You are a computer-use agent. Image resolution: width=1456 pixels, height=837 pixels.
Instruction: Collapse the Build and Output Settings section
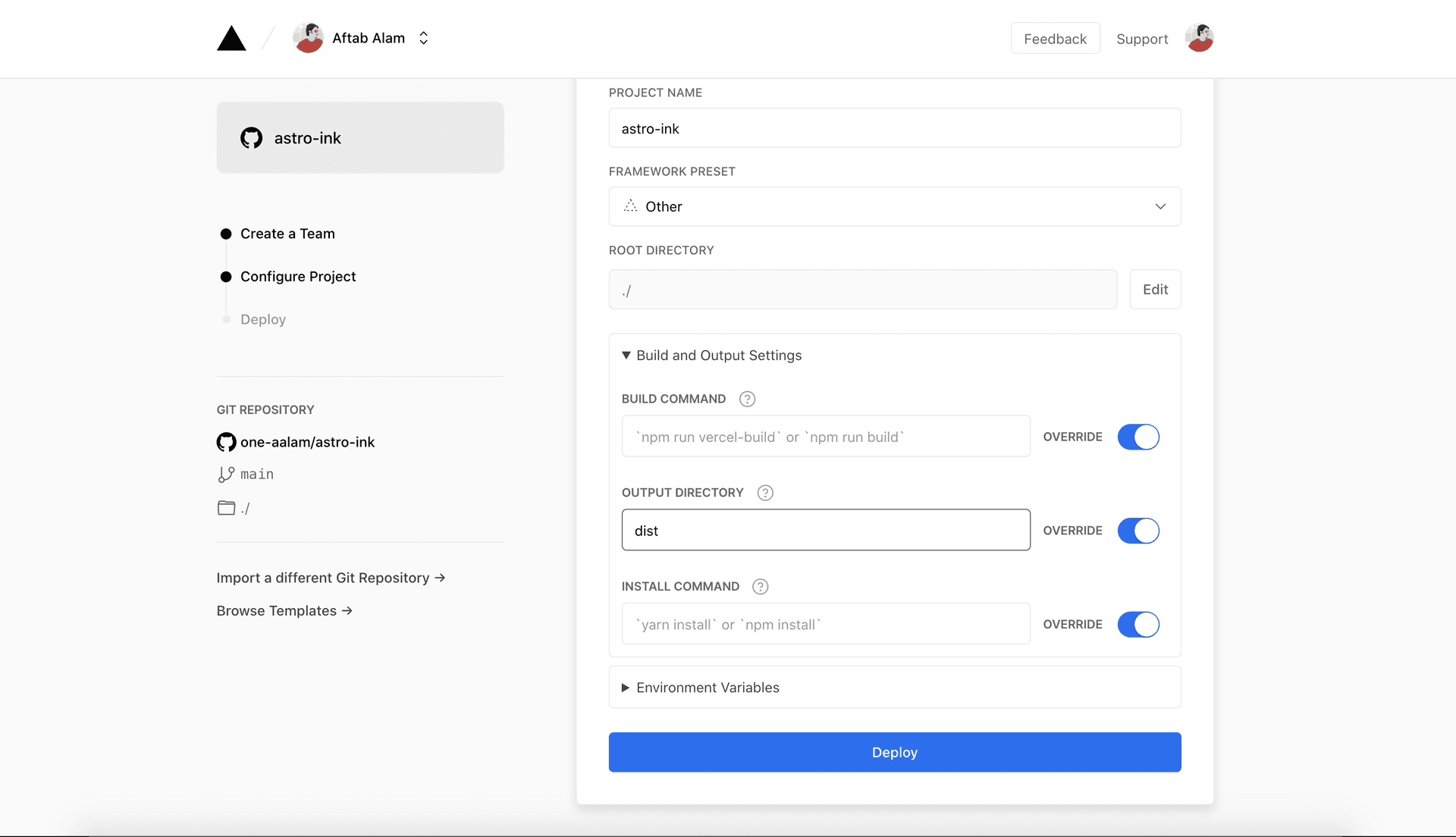(711, 356)
